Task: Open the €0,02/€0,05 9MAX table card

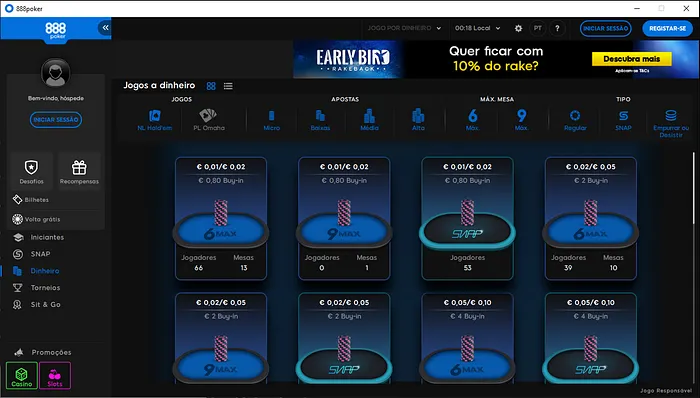Action: (x=221, y=338)
